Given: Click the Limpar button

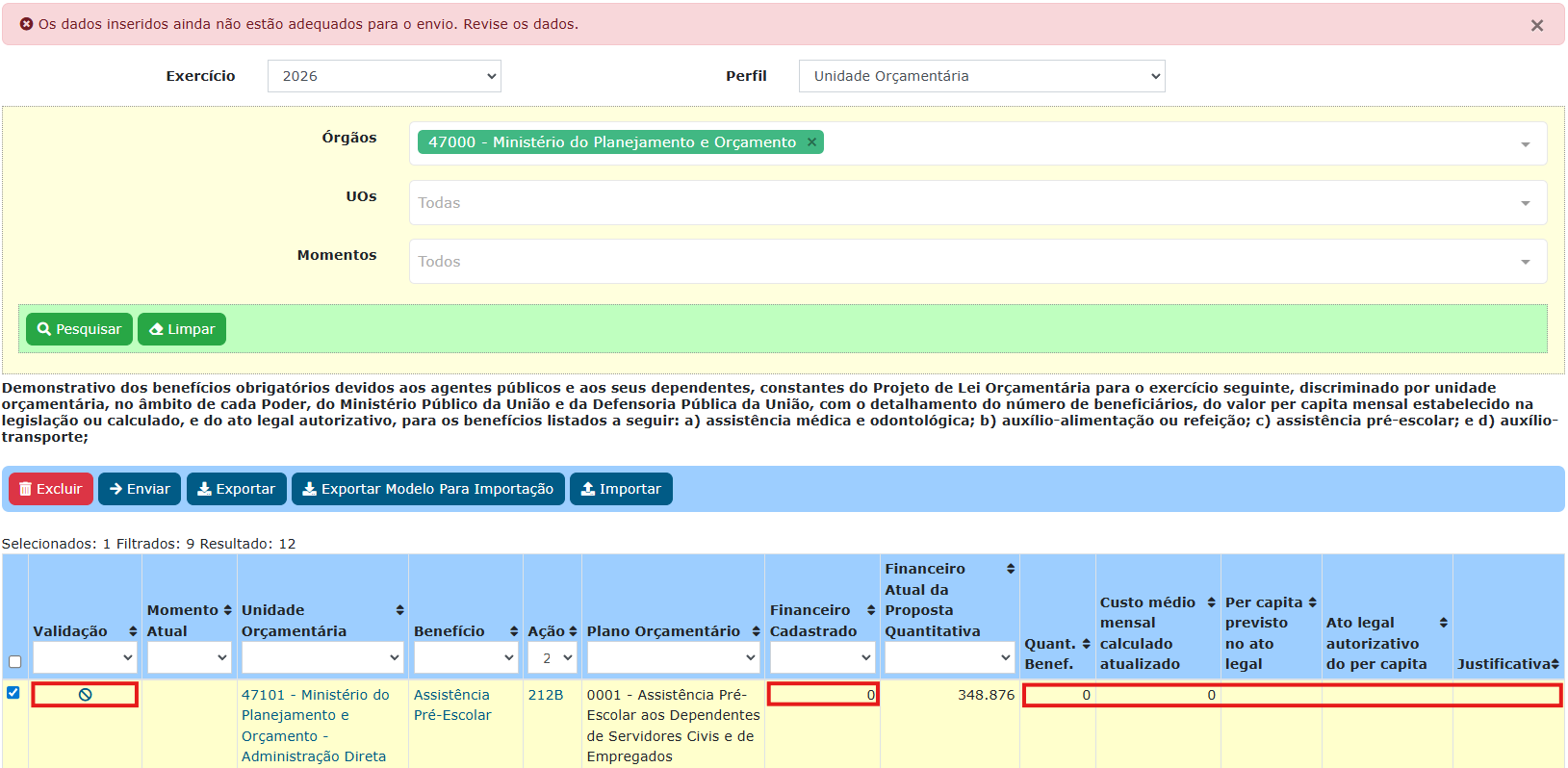Looking at the screenshot, I should [x=182, y=329].
